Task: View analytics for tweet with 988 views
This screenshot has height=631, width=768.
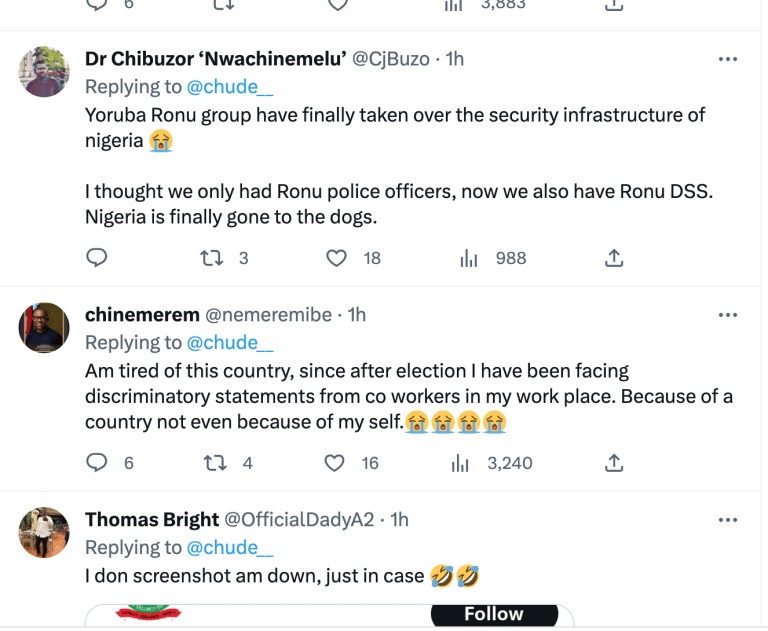Action: 468,258
